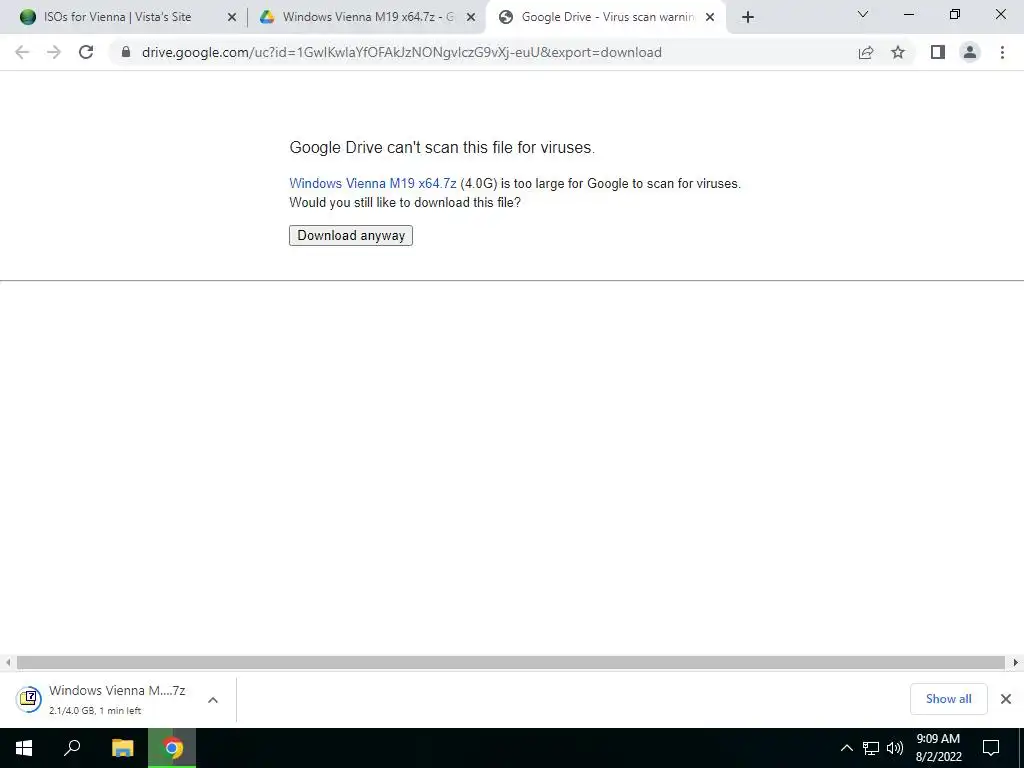Open File Explorer from the taskbar

(x=122, y=748)
